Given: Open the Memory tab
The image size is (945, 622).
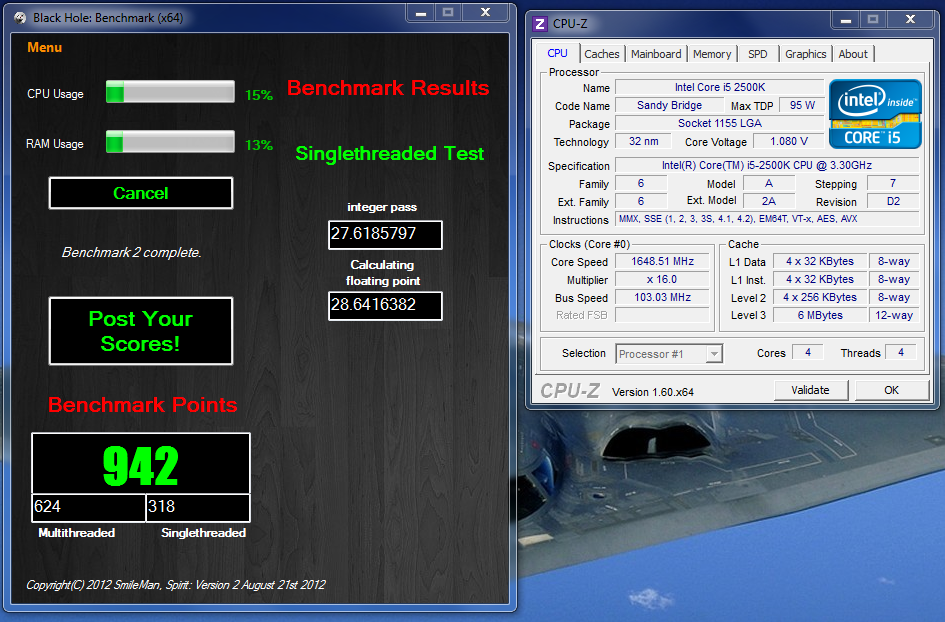Looking at the screenshot, I should tap(712, 54).
